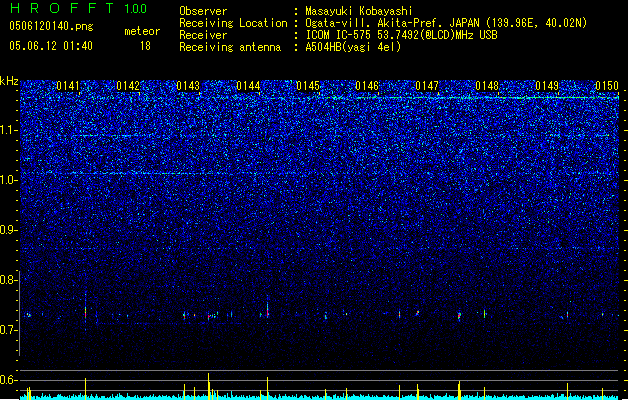Click the Receiving antenna label

tap(230, 47)
